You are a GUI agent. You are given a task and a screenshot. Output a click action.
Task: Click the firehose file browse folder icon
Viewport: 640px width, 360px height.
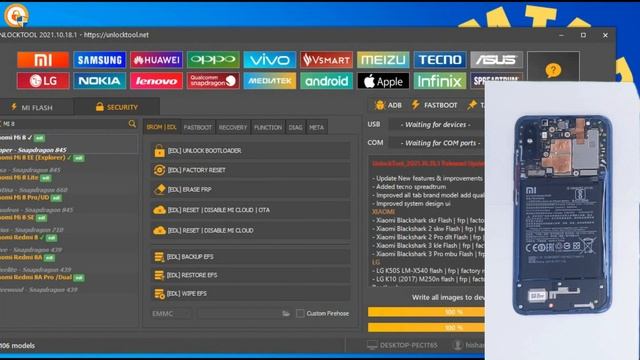pyautogui.click(x=286, y=313)
